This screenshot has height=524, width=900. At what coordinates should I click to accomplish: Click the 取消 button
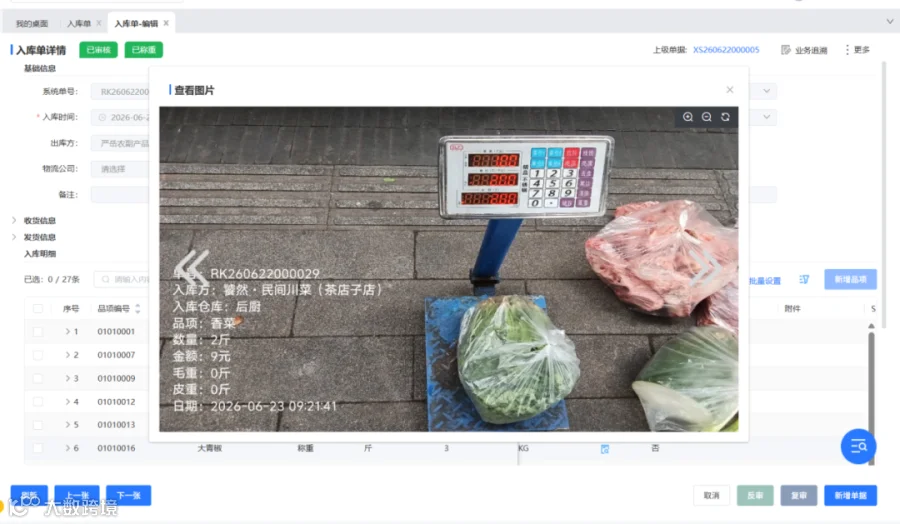(711, 495)
